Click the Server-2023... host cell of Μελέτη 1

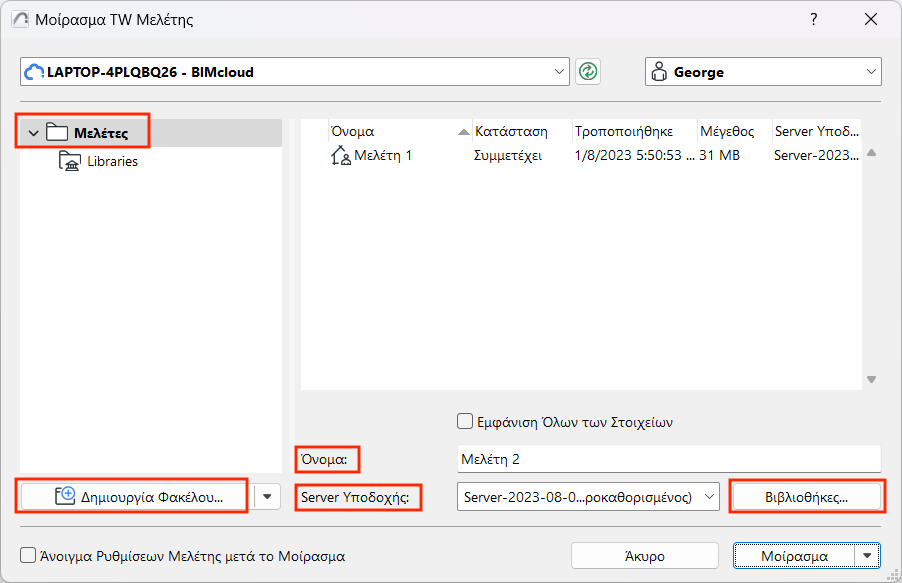[816, 155]
